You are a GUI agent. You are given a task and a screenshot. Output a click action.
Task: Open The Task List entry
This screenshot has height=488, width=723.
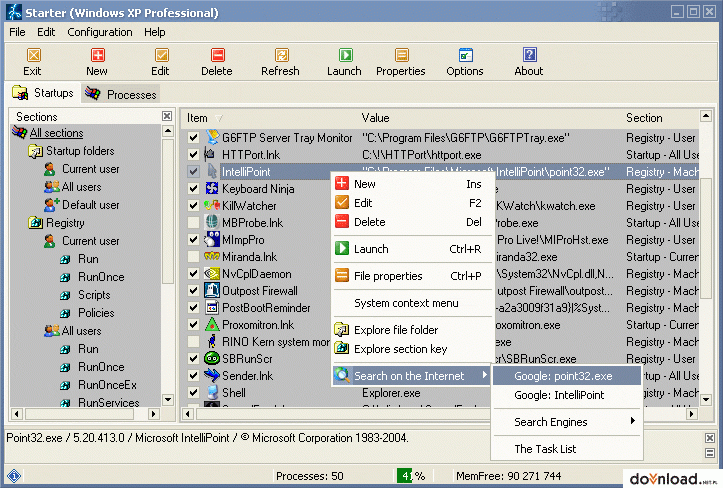[567, 449]
